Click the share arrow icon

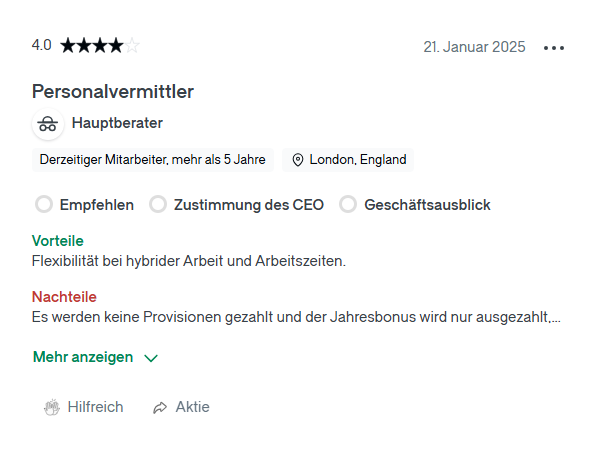point(160,407)
